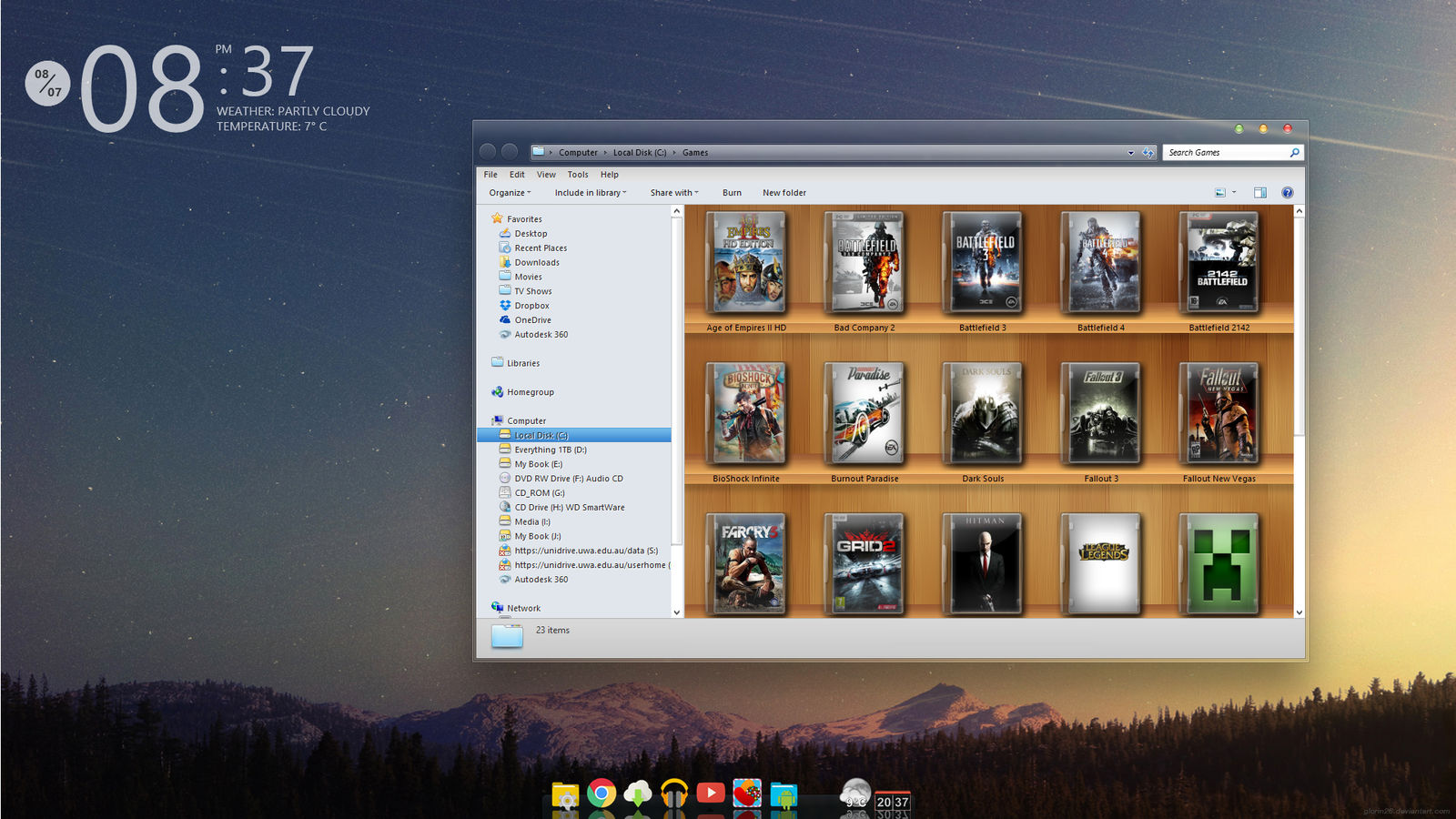Open the View menu

click(546, 175)
